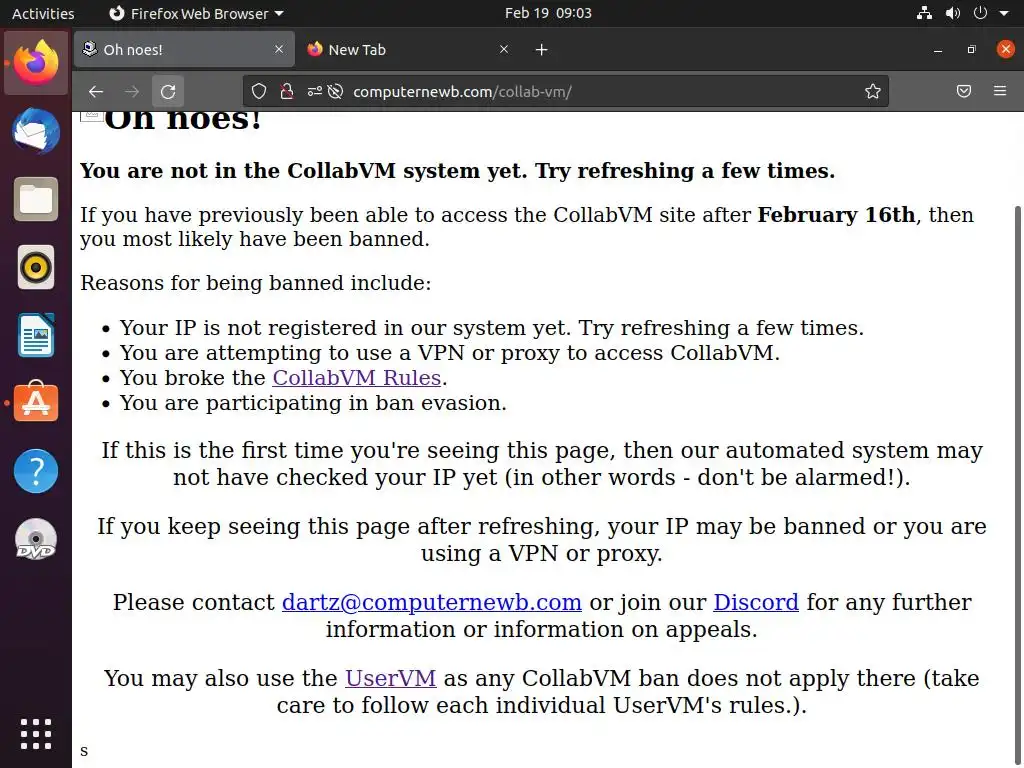Open the Activities overview
The height and width of the screenshot is (768, 1024).
pyautogui.click(x=43, y=13)
